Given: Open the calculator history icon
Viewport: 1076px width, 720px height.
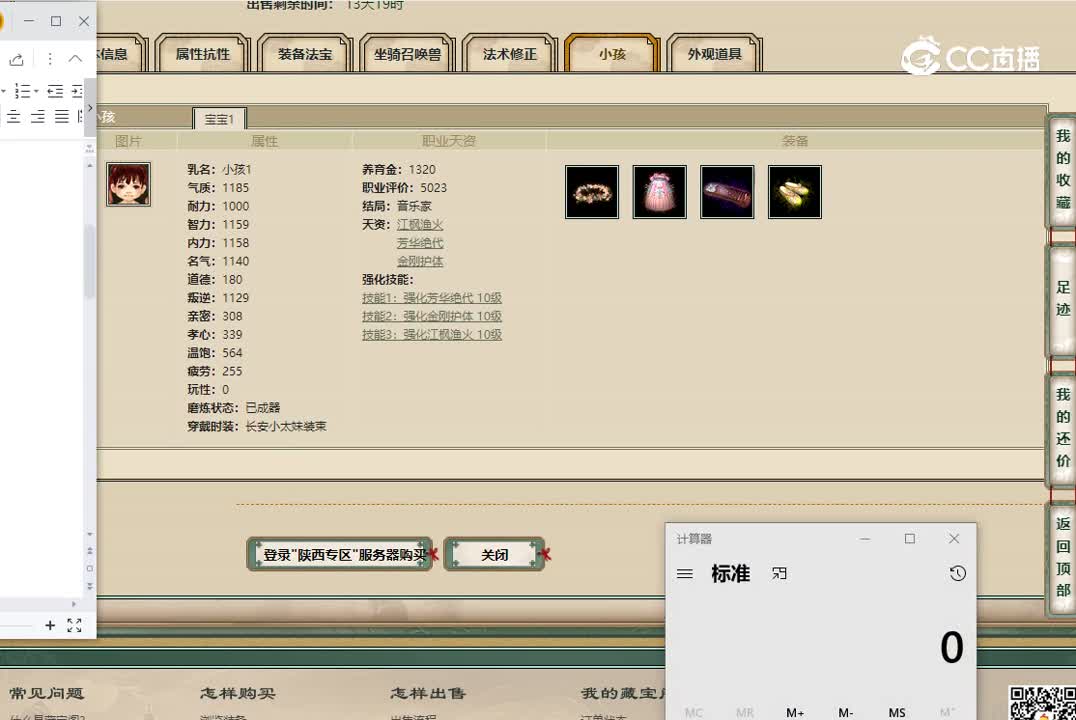Looking at the screenshot, I should pyautogui.click(x=958, y=574).
